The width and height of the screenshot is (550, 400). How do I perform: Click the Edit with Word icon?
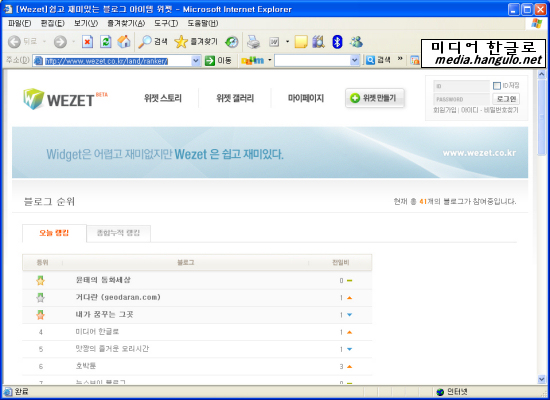click(x=274, y=42)
